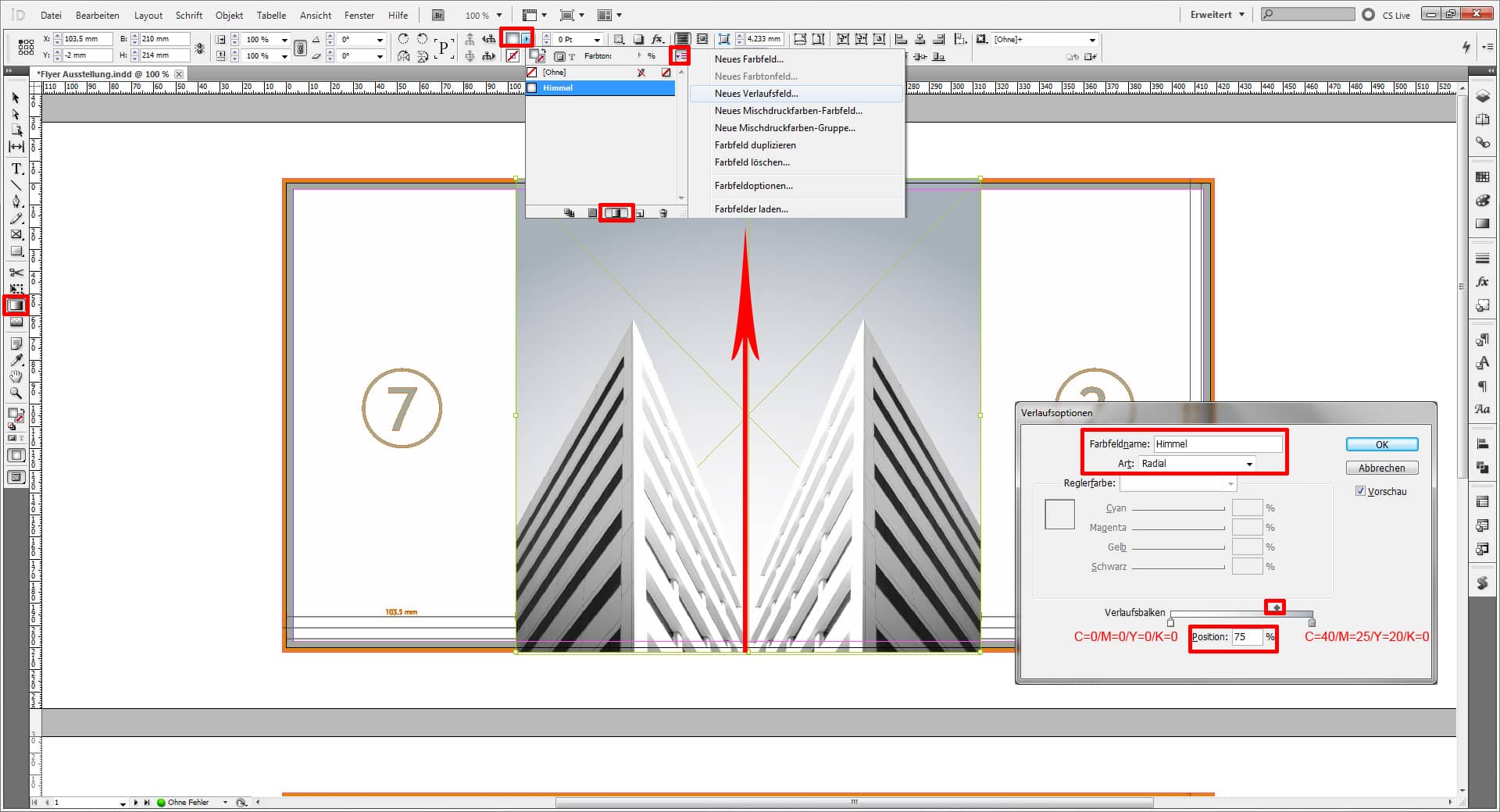Uncheck the Vorschau preview checkbox
Screen dimensions: 1500x812
click(1360, 491)
